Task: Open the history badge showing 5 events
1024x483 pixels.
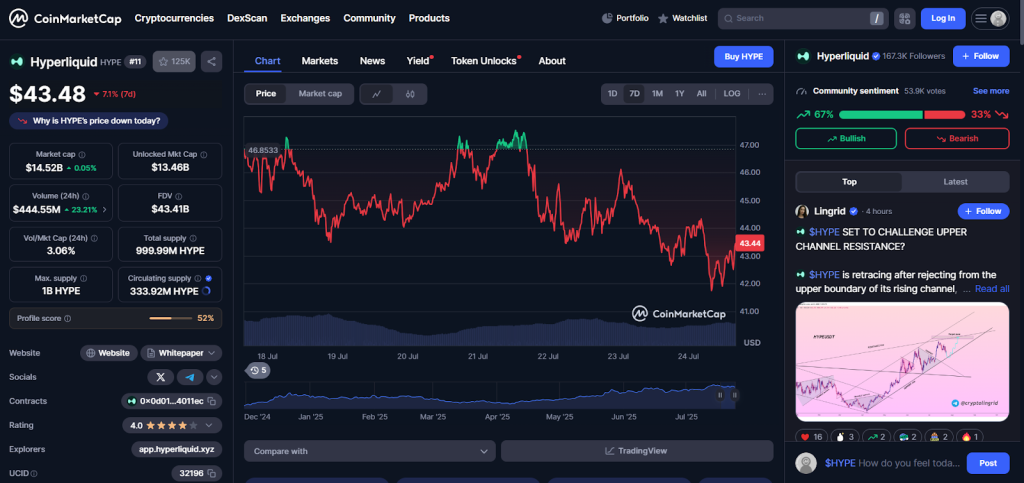Action: [258, 370]
